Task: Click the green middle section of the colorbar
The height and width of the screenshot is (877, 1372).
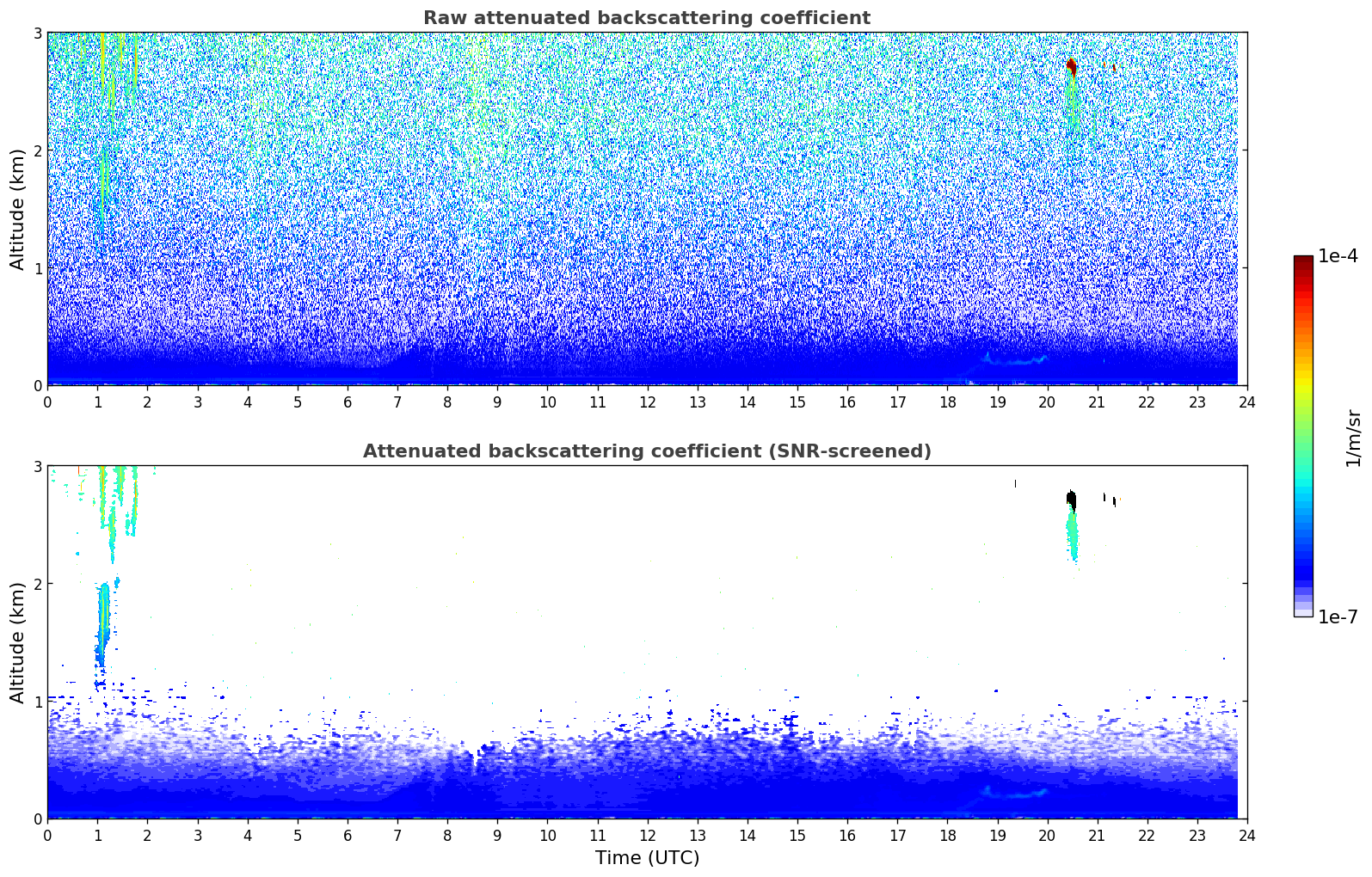Action: (x=1303, y=430)
